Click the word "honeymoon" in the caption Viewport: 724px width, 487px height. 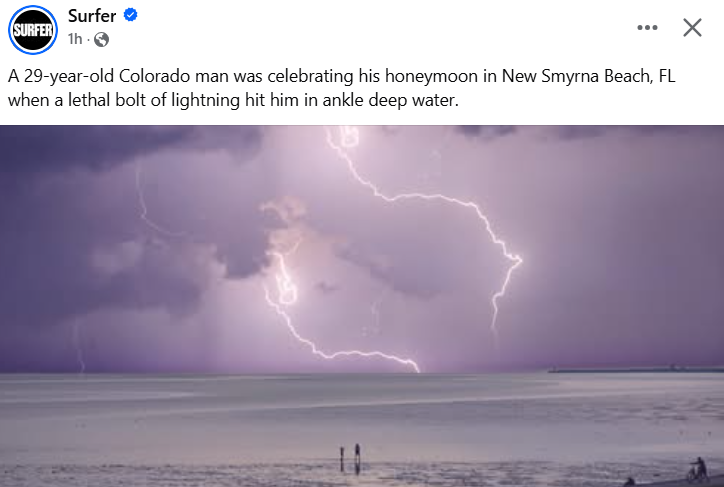pos(431,76)
